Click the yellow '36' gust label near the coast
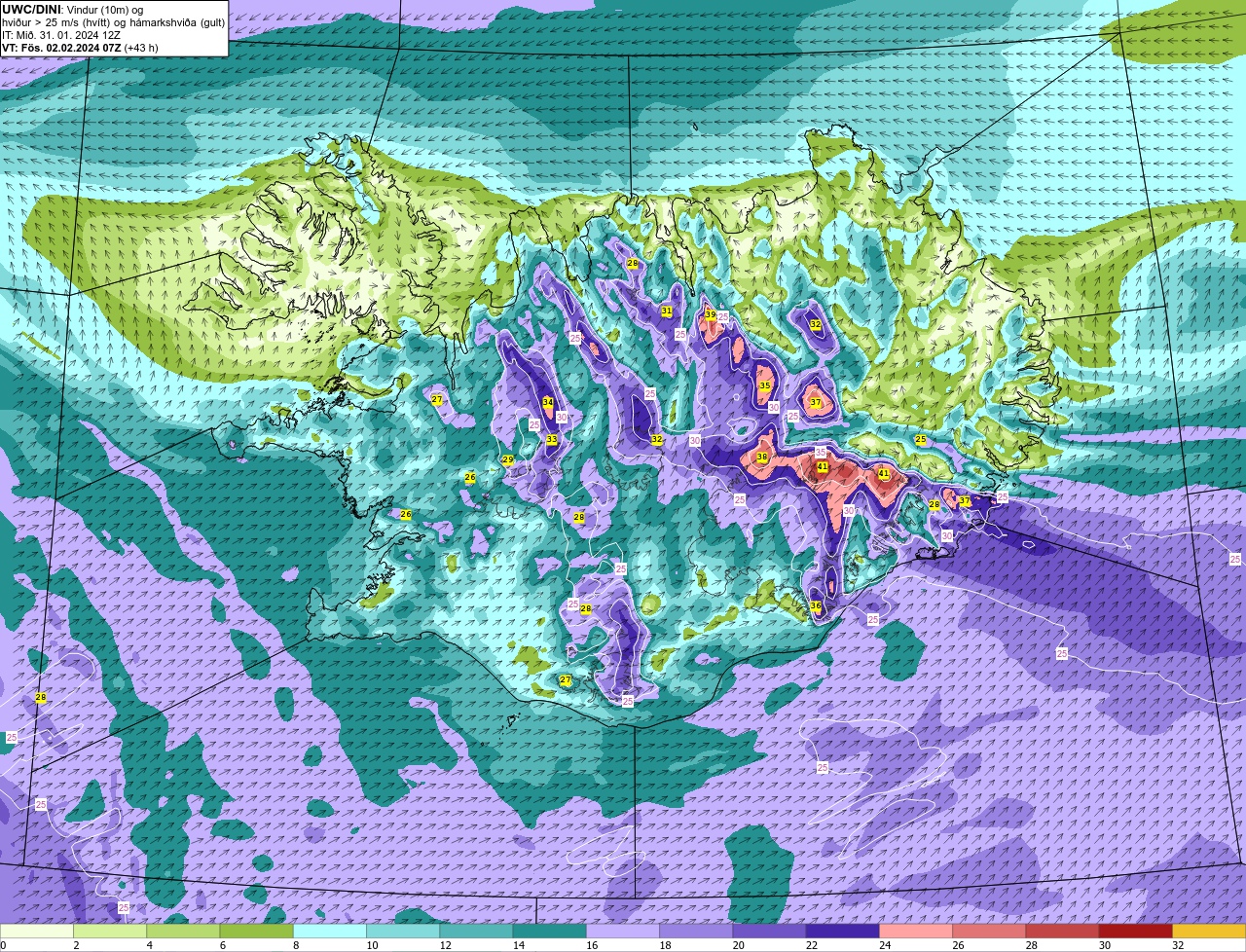Viewport: 1246px width, 952px height. (816, 606)
